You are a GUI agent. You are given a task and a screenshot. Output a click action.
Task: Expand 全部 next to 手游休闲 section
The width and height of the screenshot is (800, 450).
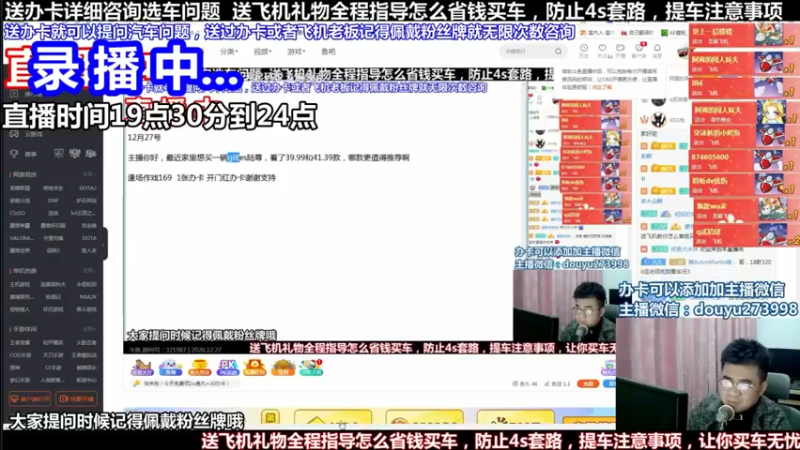(89, 329)
